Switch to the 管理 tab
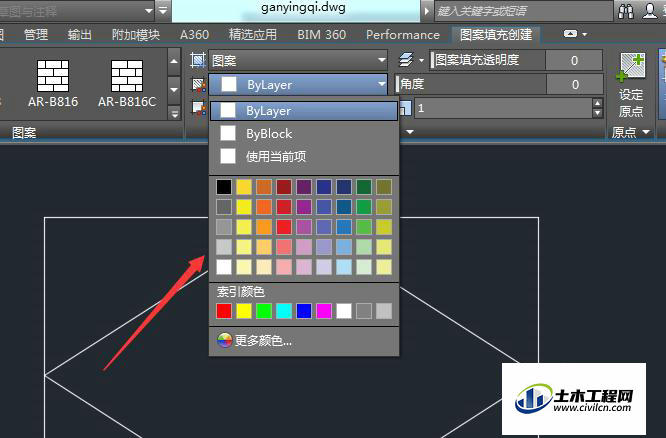This screenshot has width=666, height=438. click(36, 34)
